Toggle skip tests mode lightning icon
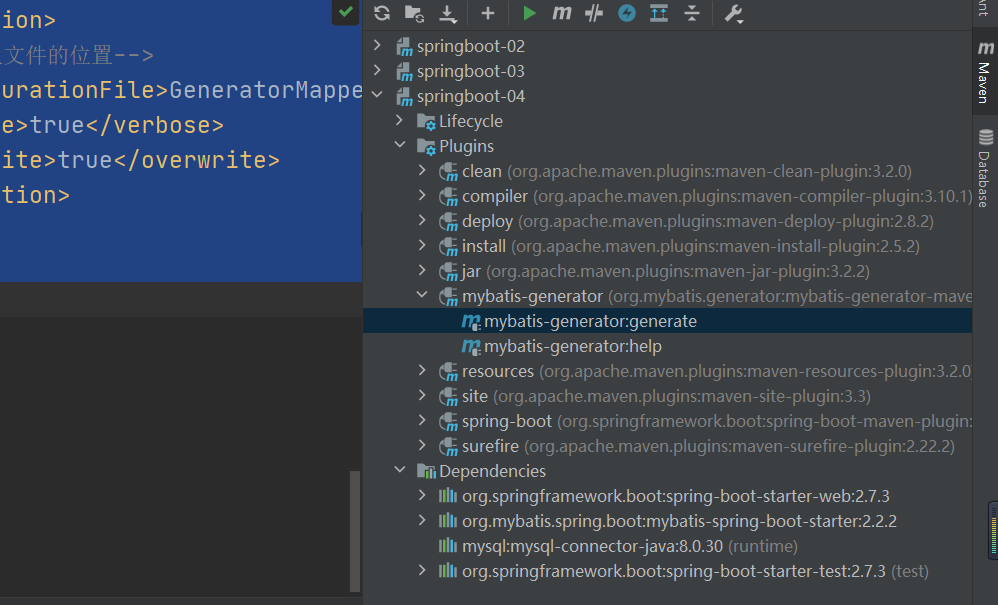 [x=627, y=13]
